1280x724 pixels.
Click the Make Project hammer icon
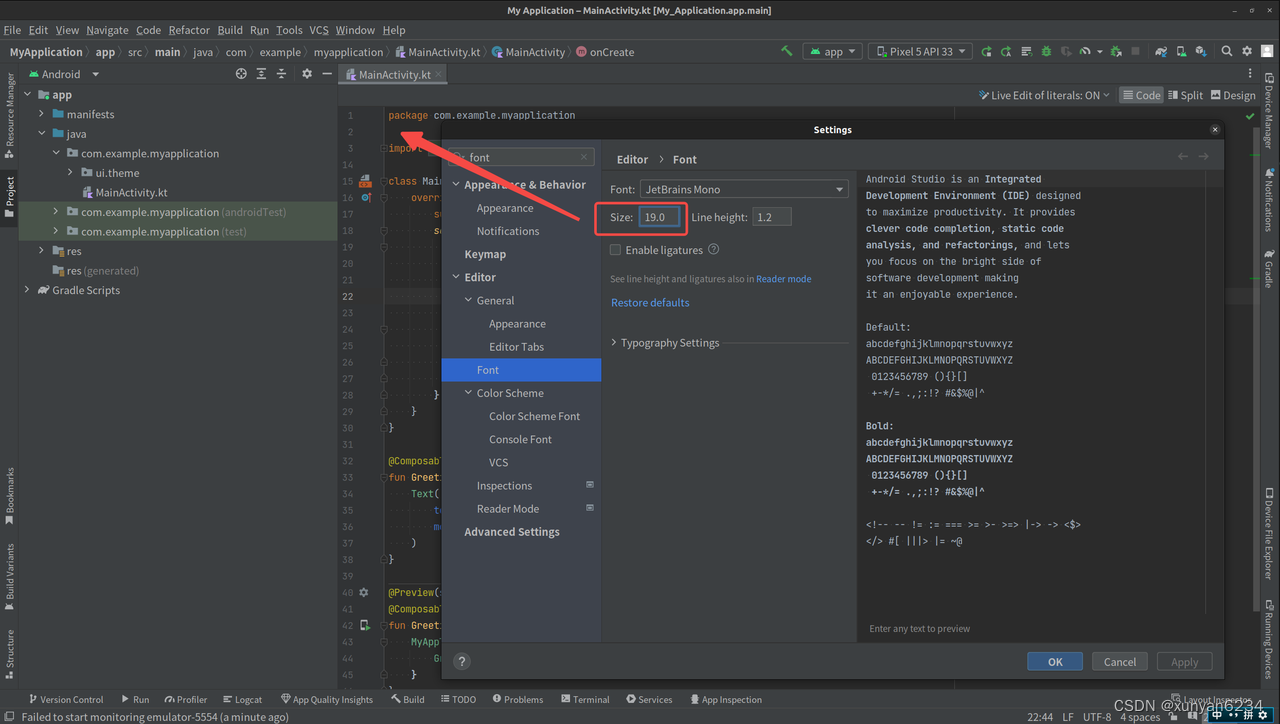(x=787, y=51)
